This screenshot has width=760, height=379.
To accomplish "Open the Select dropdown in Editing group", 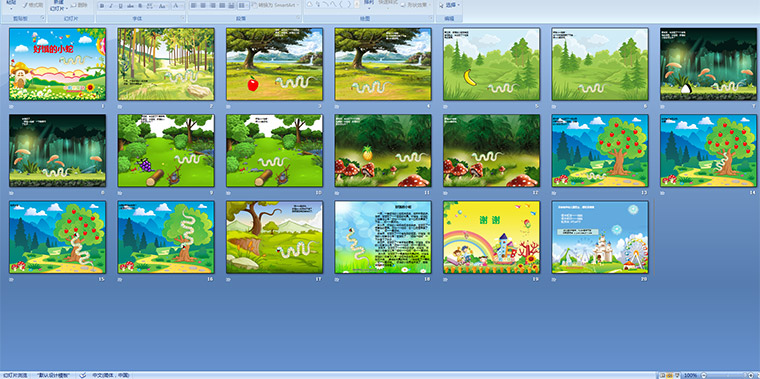I will tap(449, 5).
